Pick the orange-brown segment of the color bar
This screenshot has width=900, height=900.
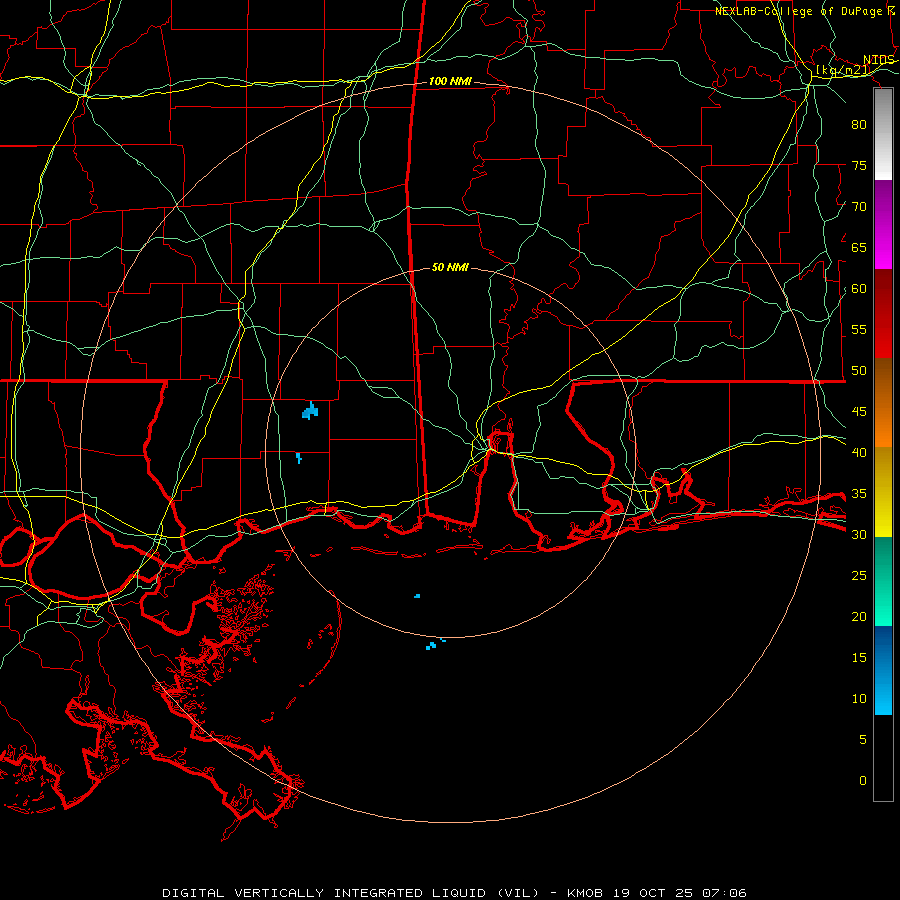883,403
